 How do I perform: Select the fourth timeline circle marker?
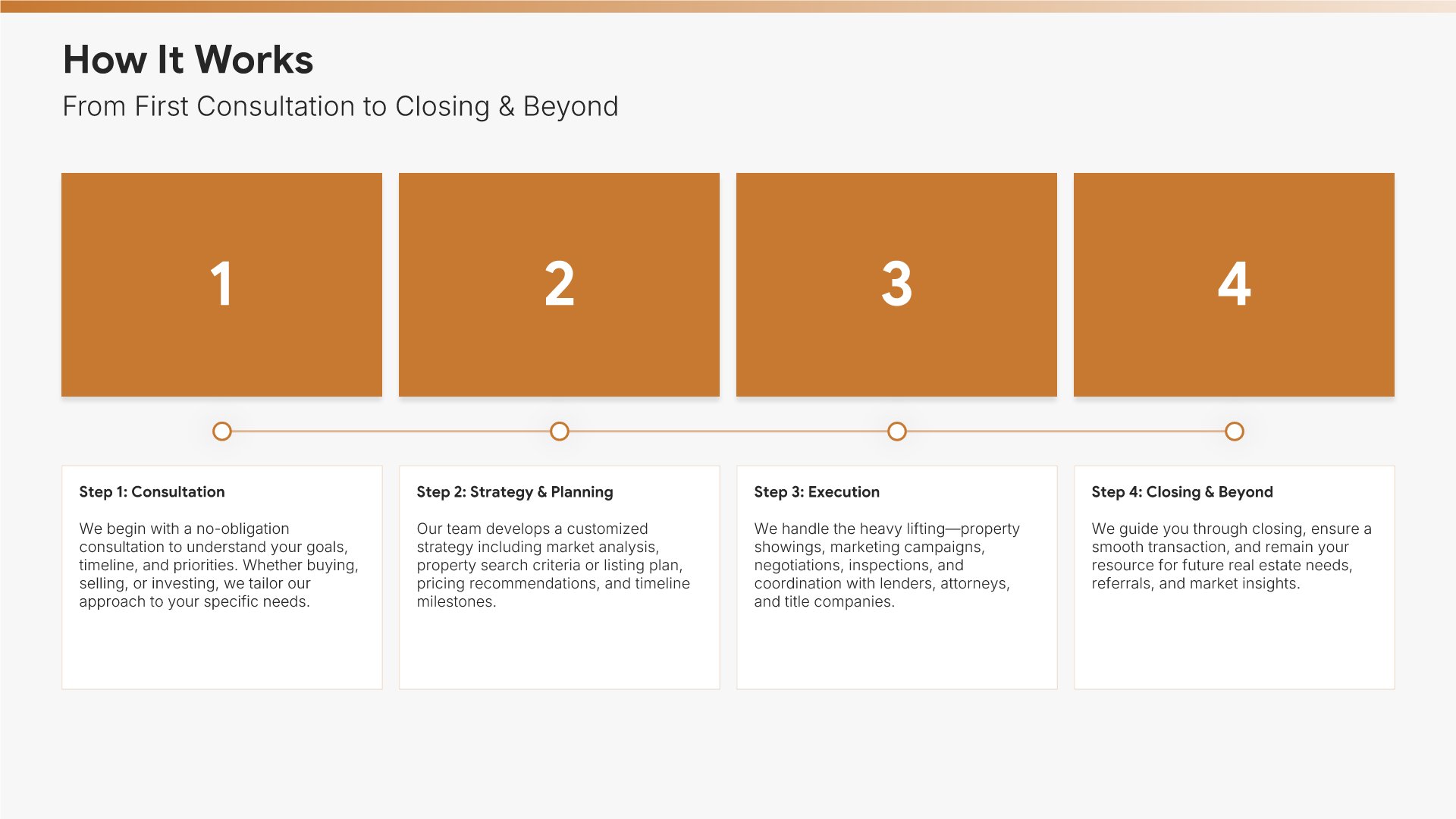[x=1235, y=431]
